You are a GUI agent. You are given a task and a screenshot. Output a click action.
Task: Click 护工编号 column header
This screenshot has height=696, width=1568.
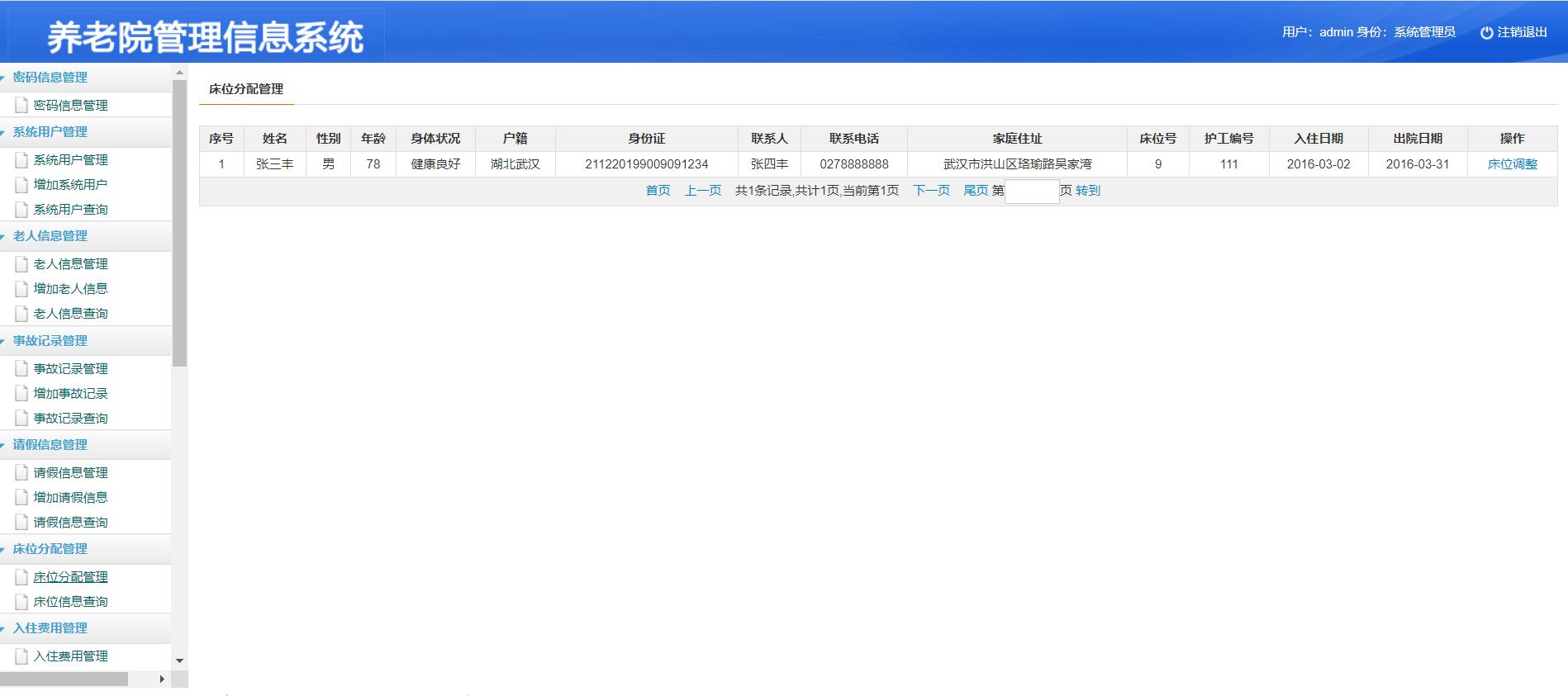(x=1229, y=139)
